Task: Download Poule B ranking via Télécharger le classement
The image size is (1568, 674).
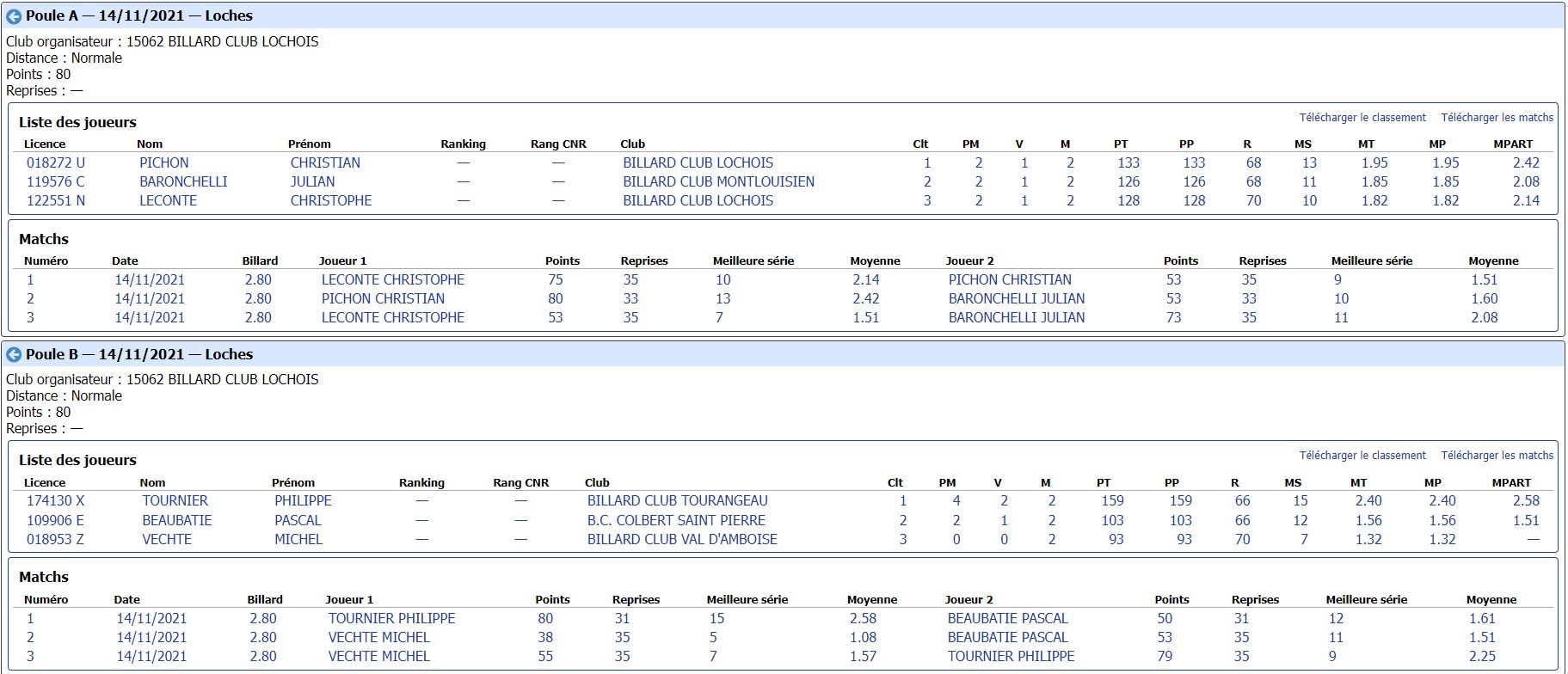Action: tap(1362, 456)
